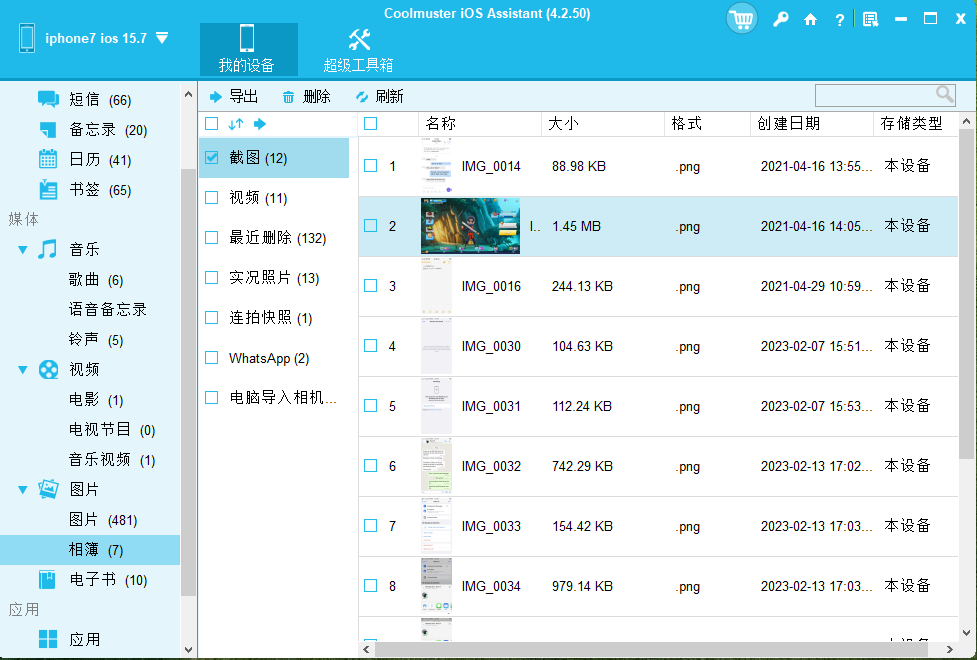Click the game screenshot thumbnail in row 2

pos(470,226)
